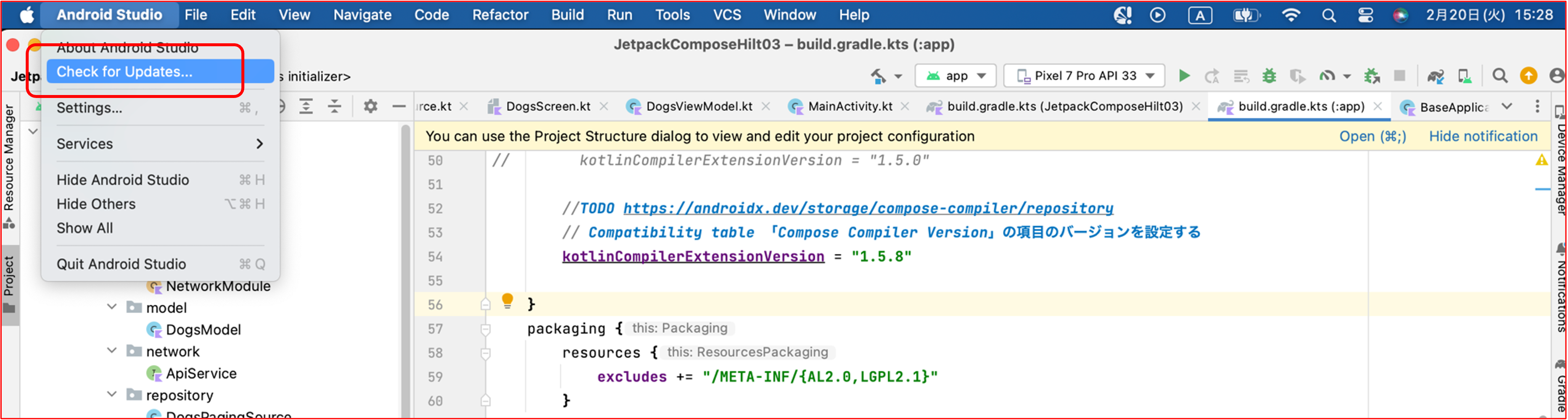Viewport: 1568px width, 420px height.
Task: Click the intention light bulb on line 56
Action: click(x=507, y=301)
